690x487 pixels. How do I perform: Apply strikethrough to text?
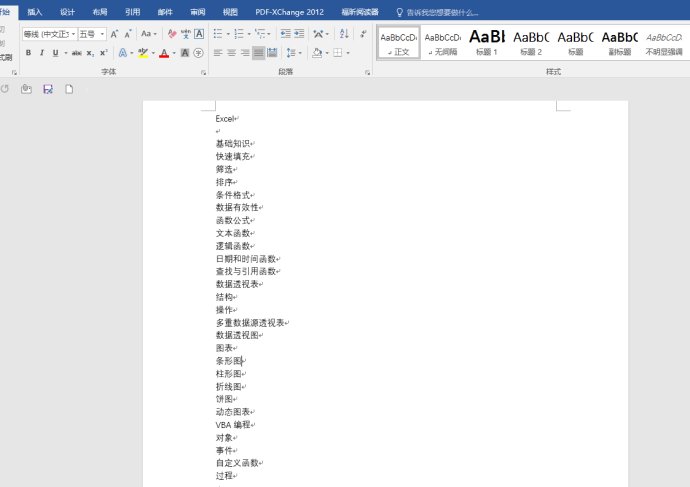click(x=76, y=52)
